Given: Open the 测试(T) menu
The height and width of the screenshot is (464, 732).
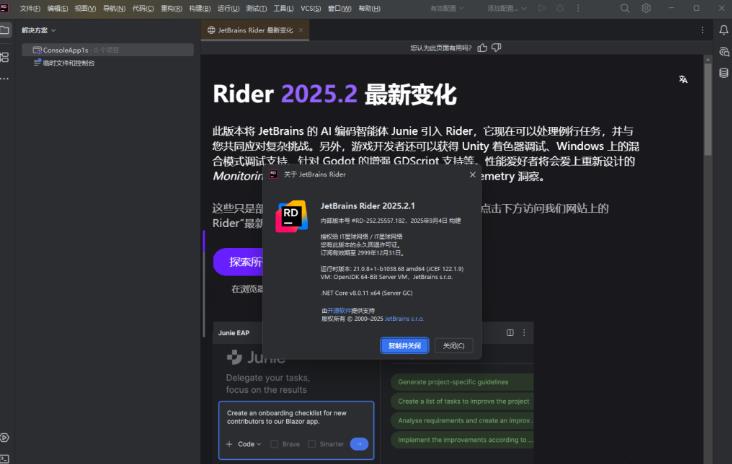Looking at the screenshot, I should [256, 8].
